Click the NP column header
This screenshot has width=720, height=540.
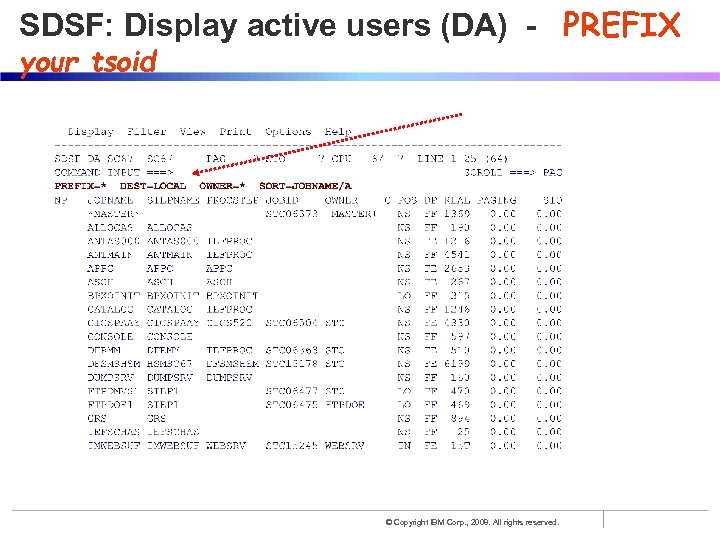[61, 200]
